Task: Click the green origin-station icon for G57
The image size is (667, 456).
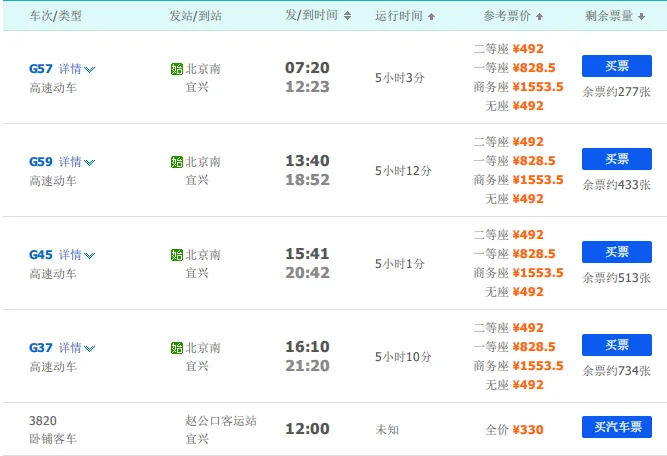Action: (177, 69)
